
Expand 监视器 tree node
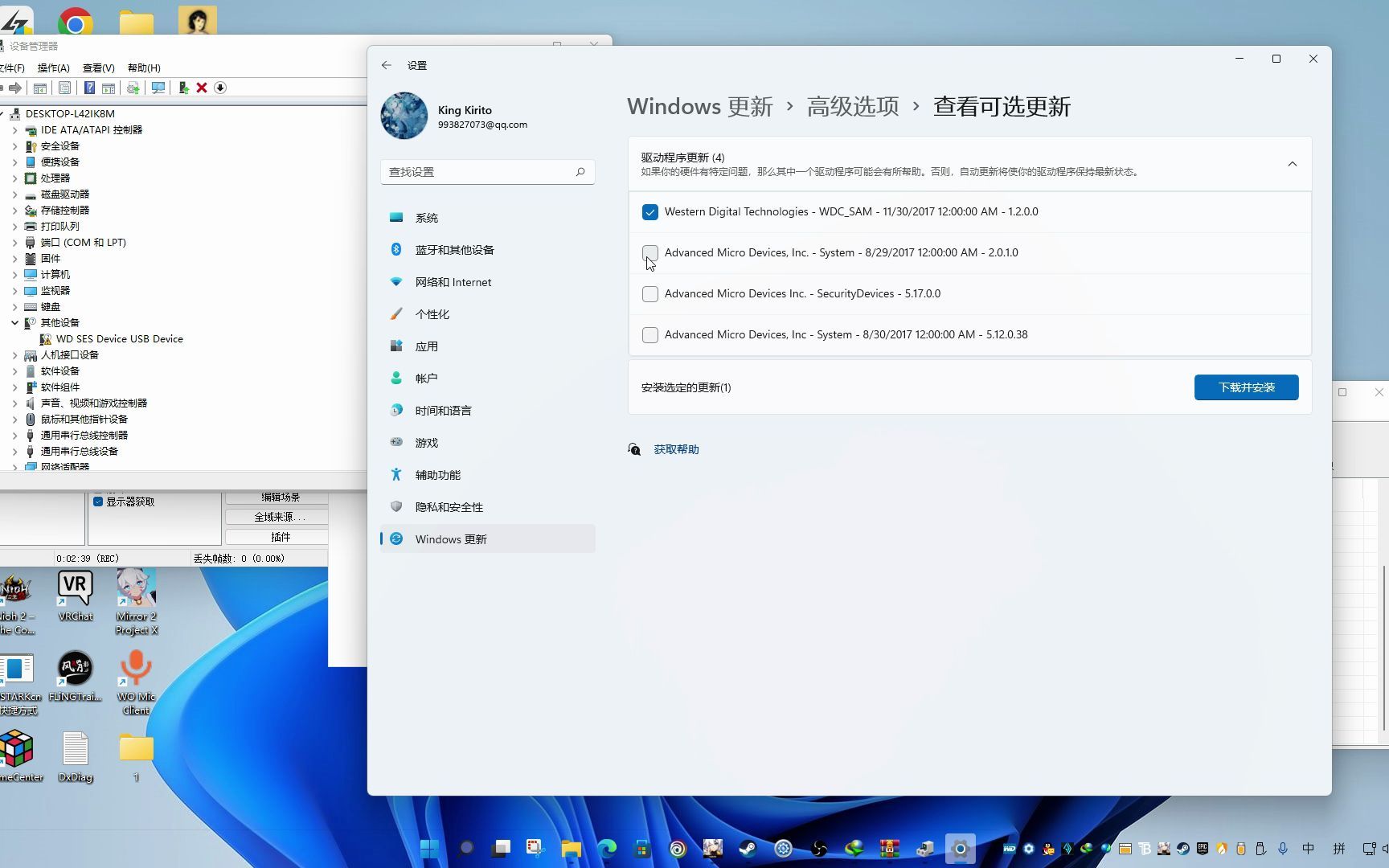point(14,290)
